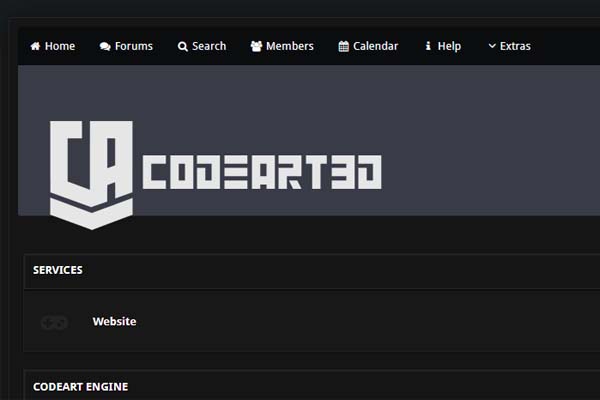The height and width of the screenshot is (400, 600).
Task: Open the Calendar page
Action: [368, 46]
